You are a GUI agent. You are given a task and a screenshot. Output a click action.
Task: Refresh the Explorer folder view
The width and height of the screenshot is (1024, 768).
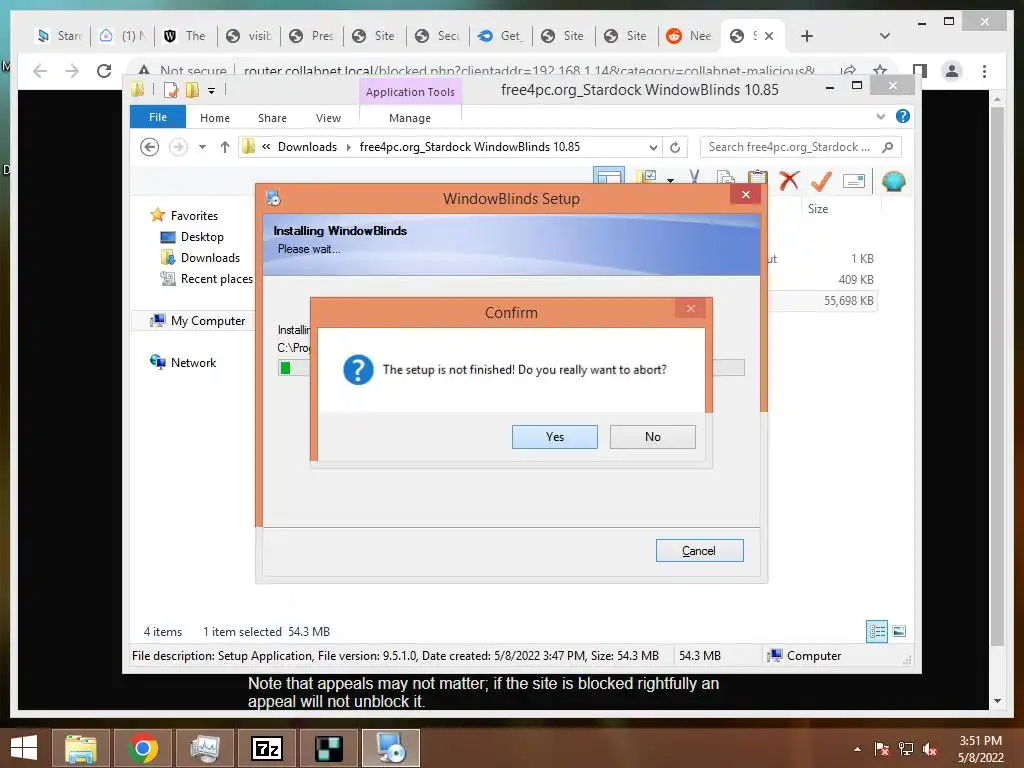coord(675,147)
